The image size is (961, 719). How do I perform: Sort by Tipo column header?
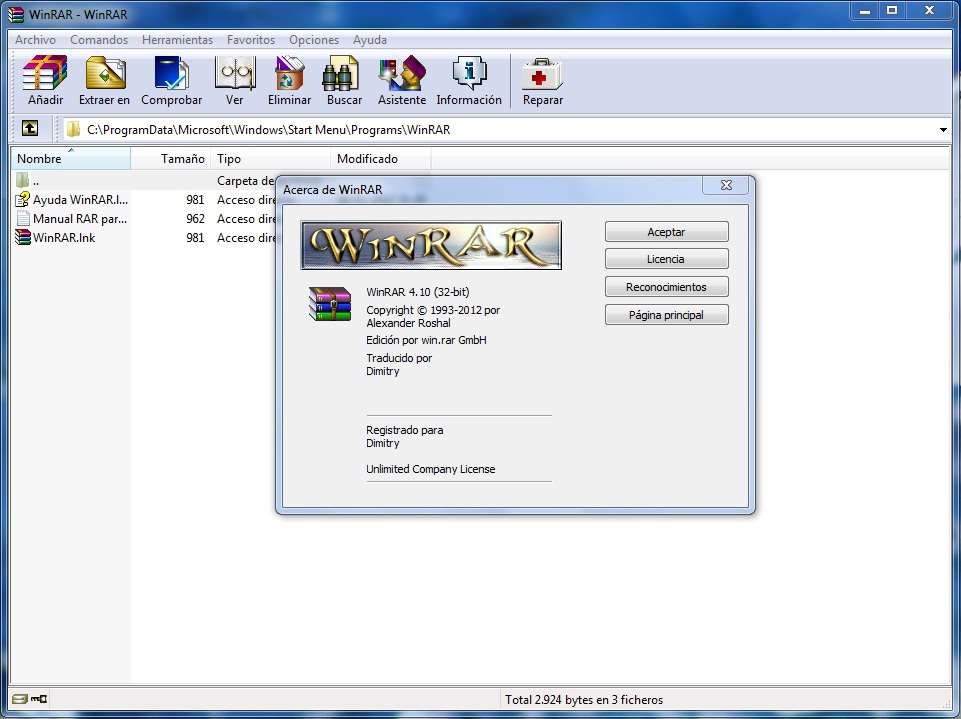(270, 158)
